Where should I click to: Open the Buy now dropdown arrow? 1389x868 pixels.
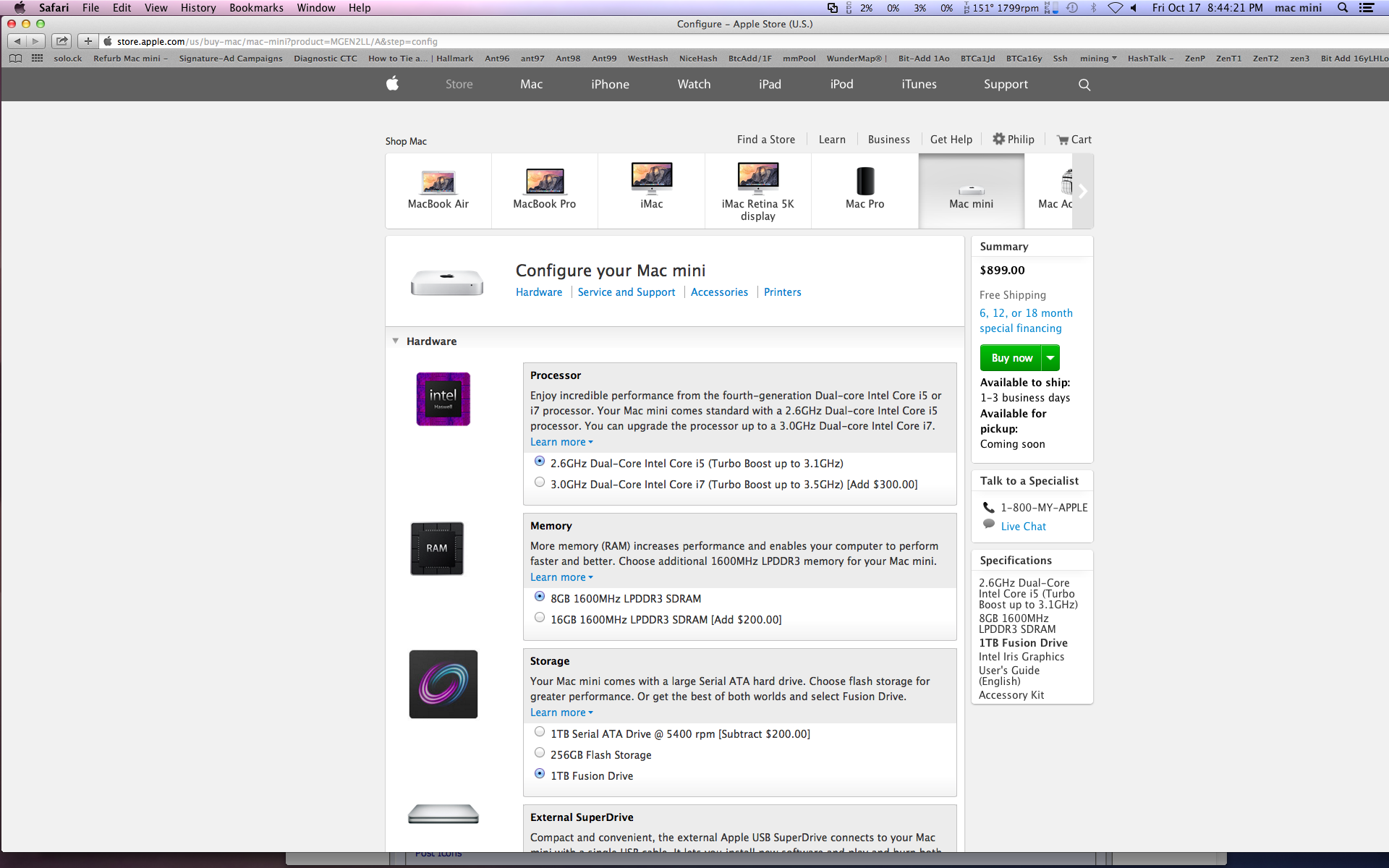pyautogui.click(x=1050, y=358)
